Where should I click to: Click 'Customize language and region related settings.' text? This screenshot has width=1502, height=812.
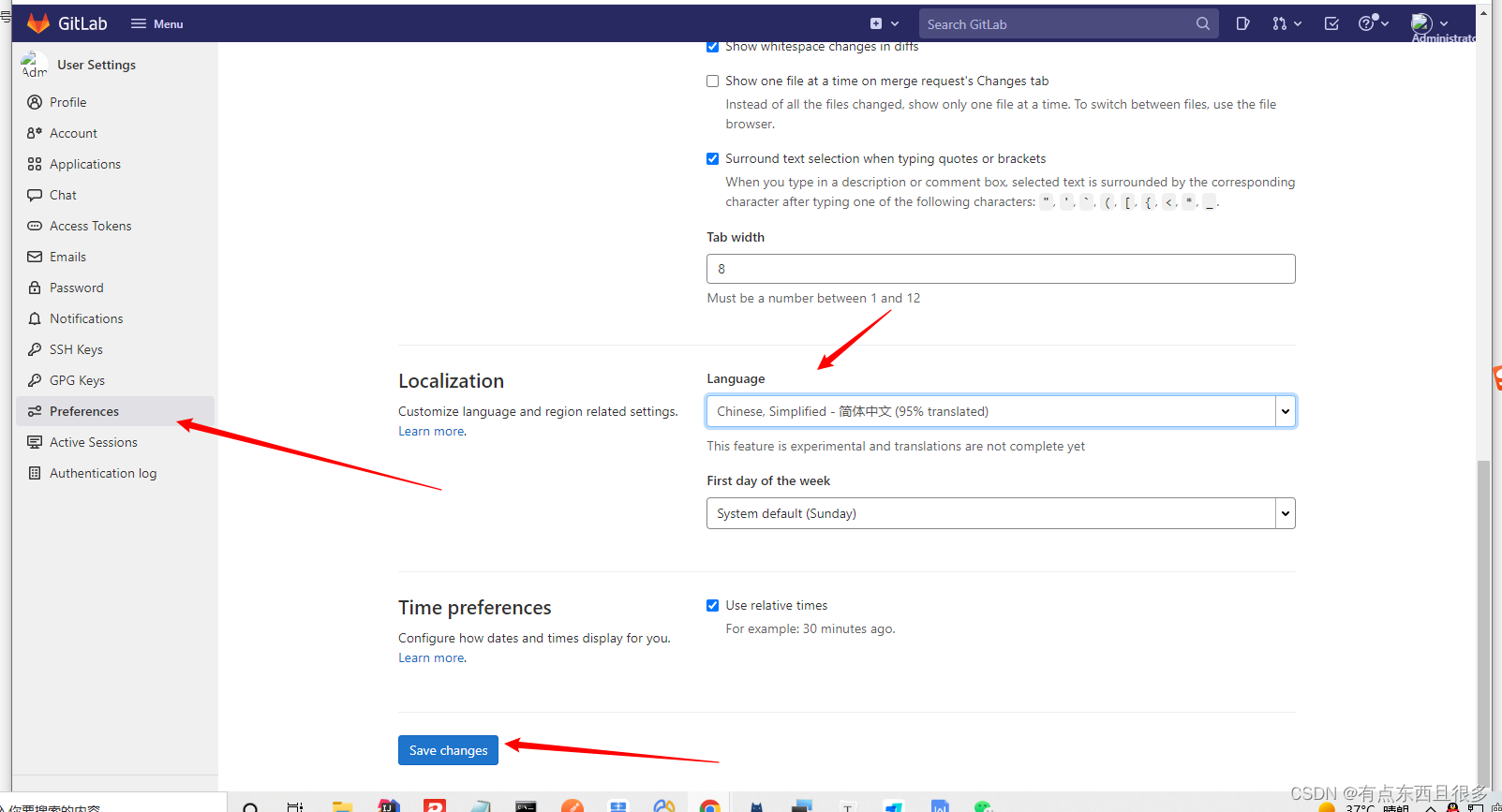click(538, 411)
